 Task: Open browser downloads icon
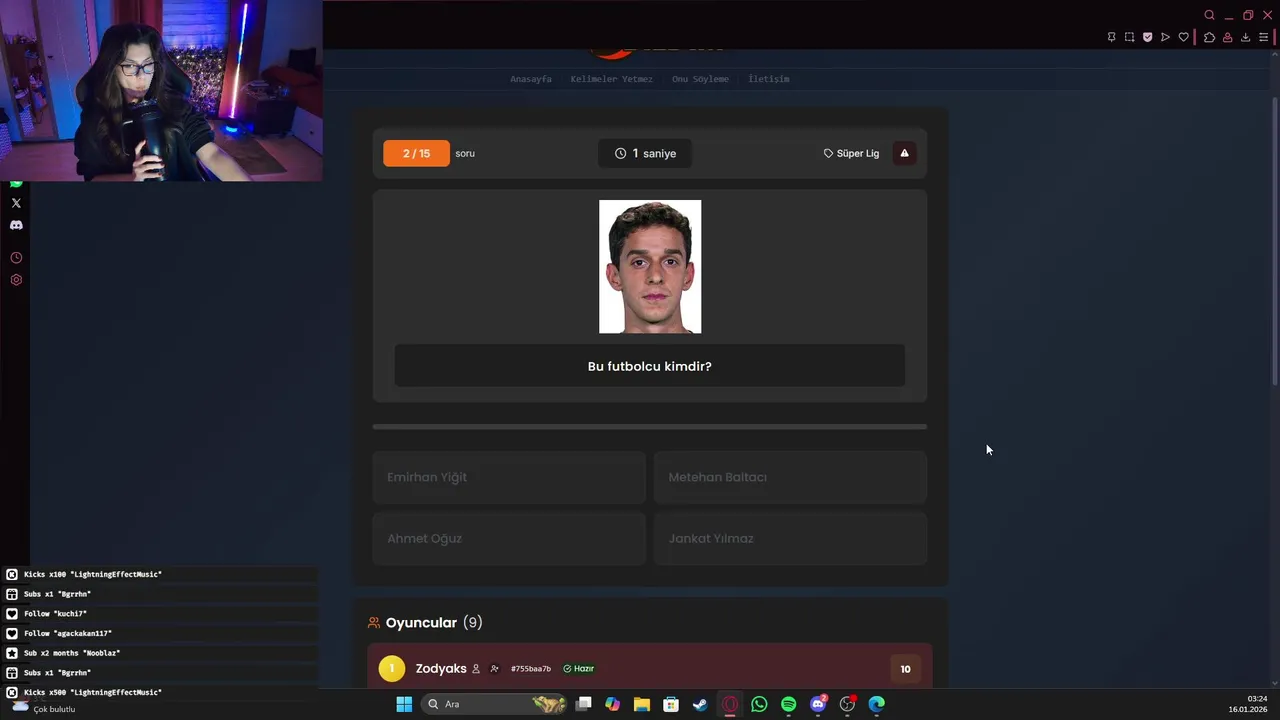click(x=1245, y=37)
